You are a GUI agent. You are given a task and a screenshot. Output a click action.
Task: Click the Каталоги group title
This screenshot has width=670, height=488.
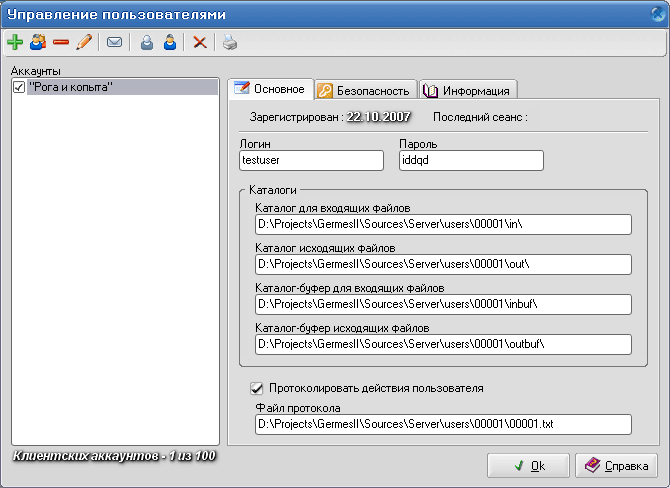click(x=273, y=190)
